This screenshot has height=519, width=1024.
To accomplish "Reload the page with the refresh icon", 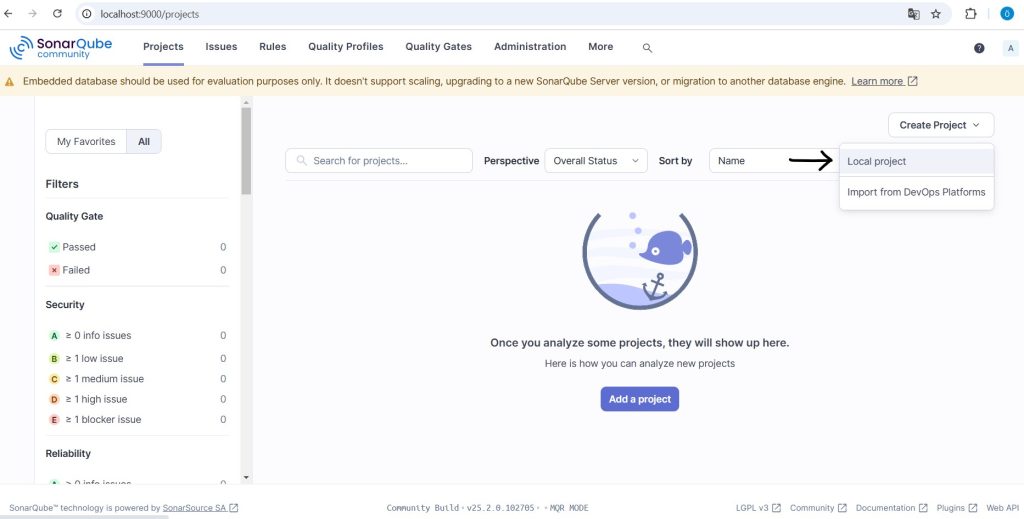I will [57, 14].
